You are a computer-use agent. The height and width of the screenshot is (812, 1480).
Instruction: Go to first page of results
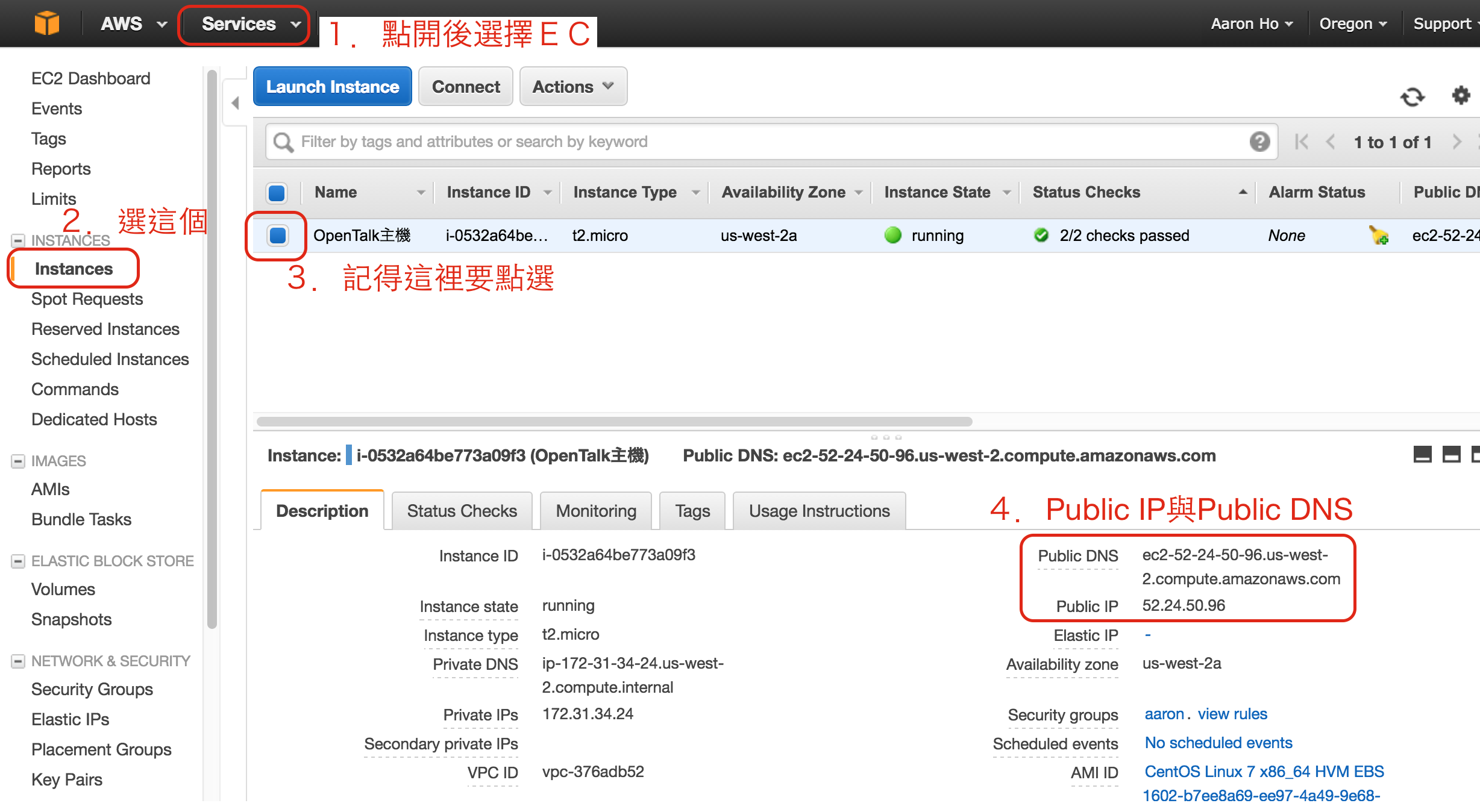coord(1301,142)
